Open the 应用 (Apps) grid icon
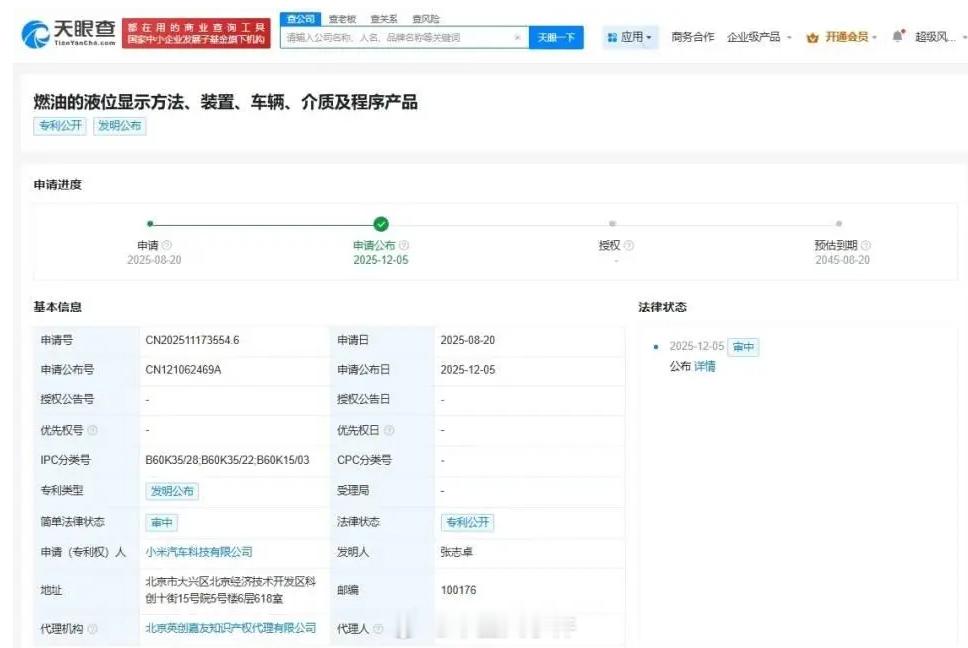The width and height of the screenshot is (968, 648). [615, 35]
